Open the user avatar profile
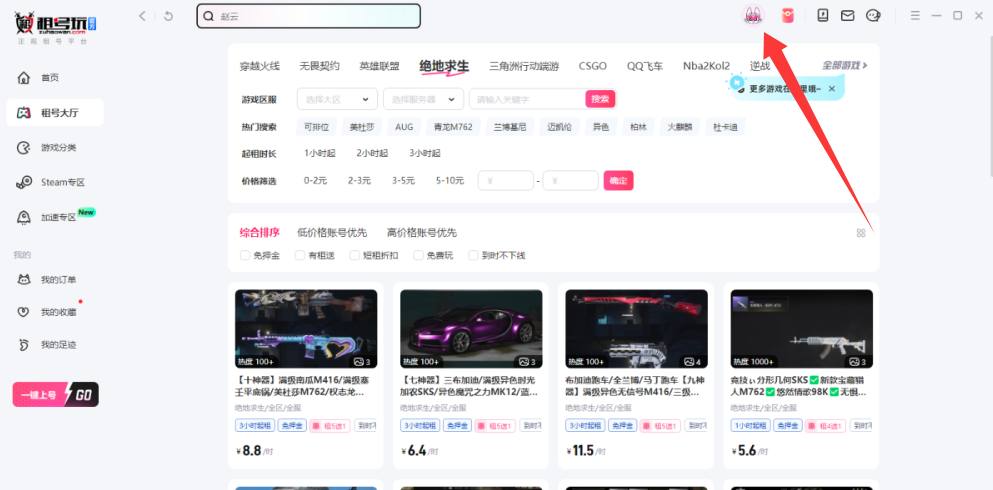 pos(752,15)
